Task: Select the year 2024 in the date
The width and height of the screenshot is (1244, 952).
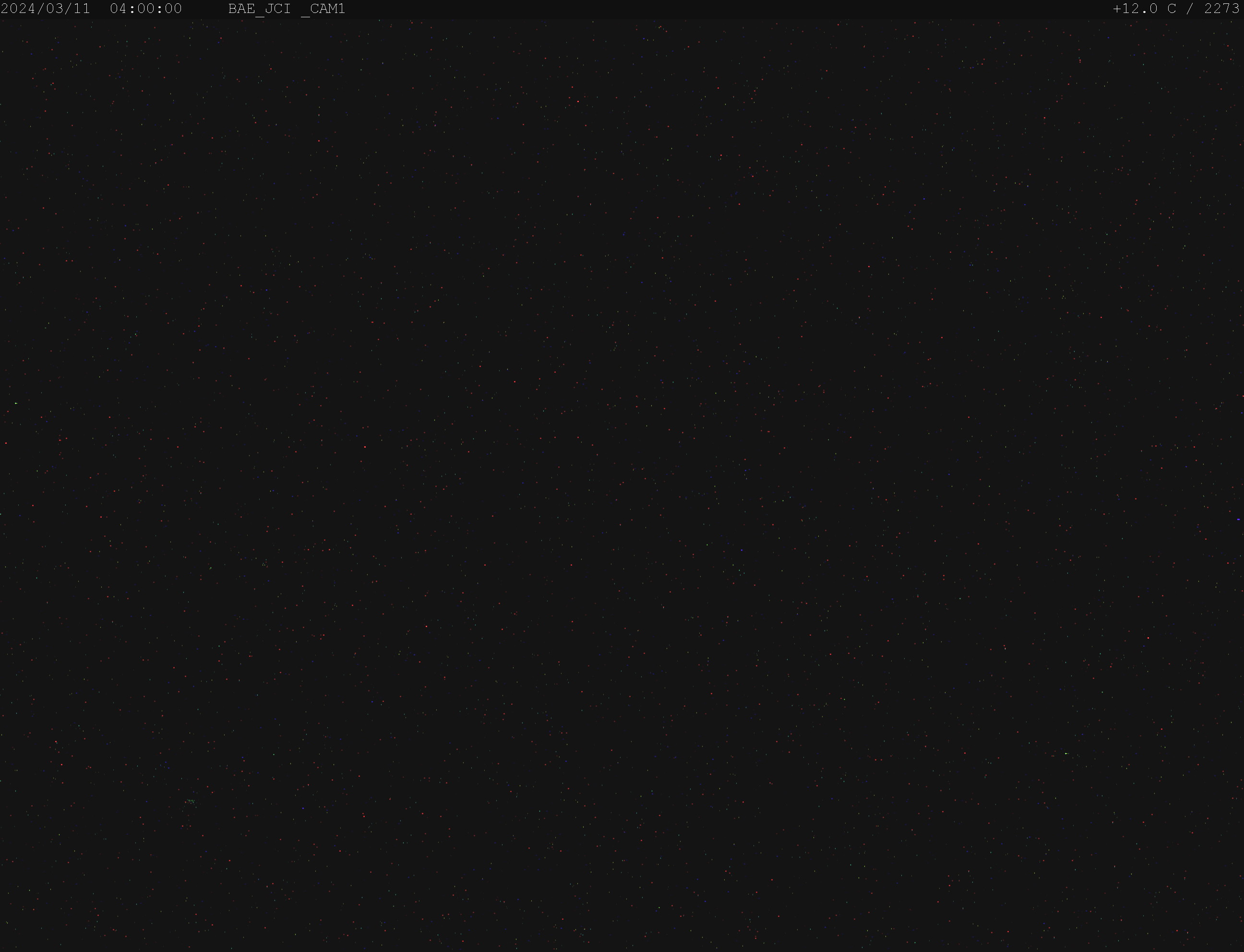Action: [x=18, y=9]
